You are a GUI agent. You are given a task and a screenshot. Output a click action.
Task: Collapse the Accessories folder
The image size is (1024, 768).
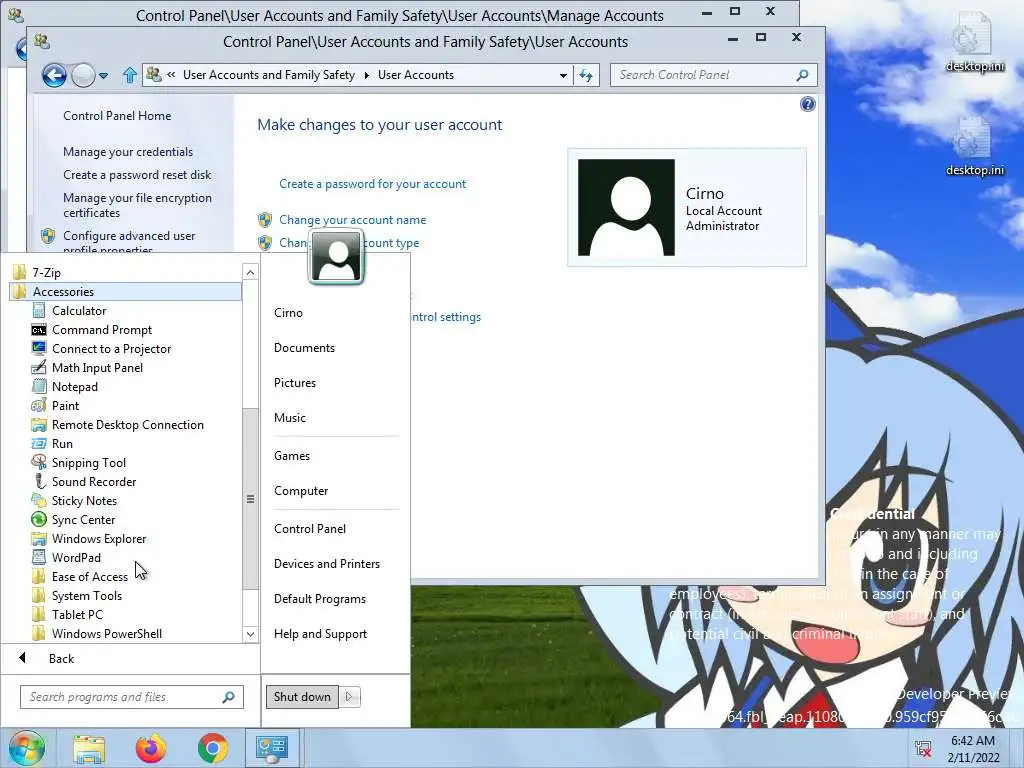(125, 291)
